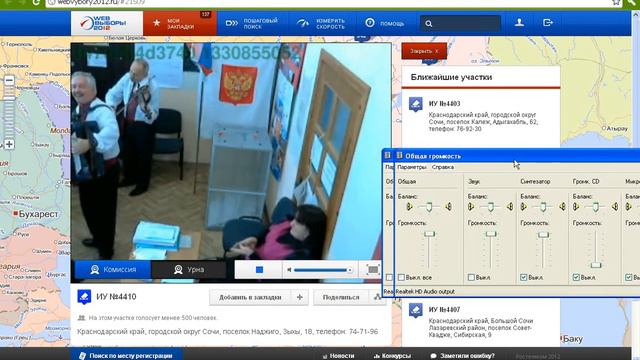Click the speed gauge icon for Измерить скорость
This screenshot has width=640, height=360.
(303, 23)
